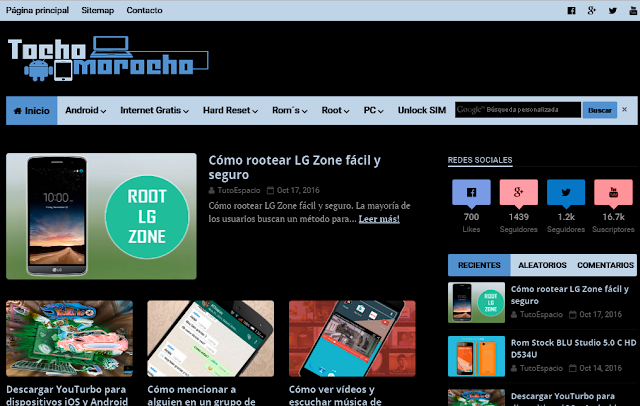The image size is (640, 406).
Task: Click the Redes Sociales heading
Action: [480, 160]
